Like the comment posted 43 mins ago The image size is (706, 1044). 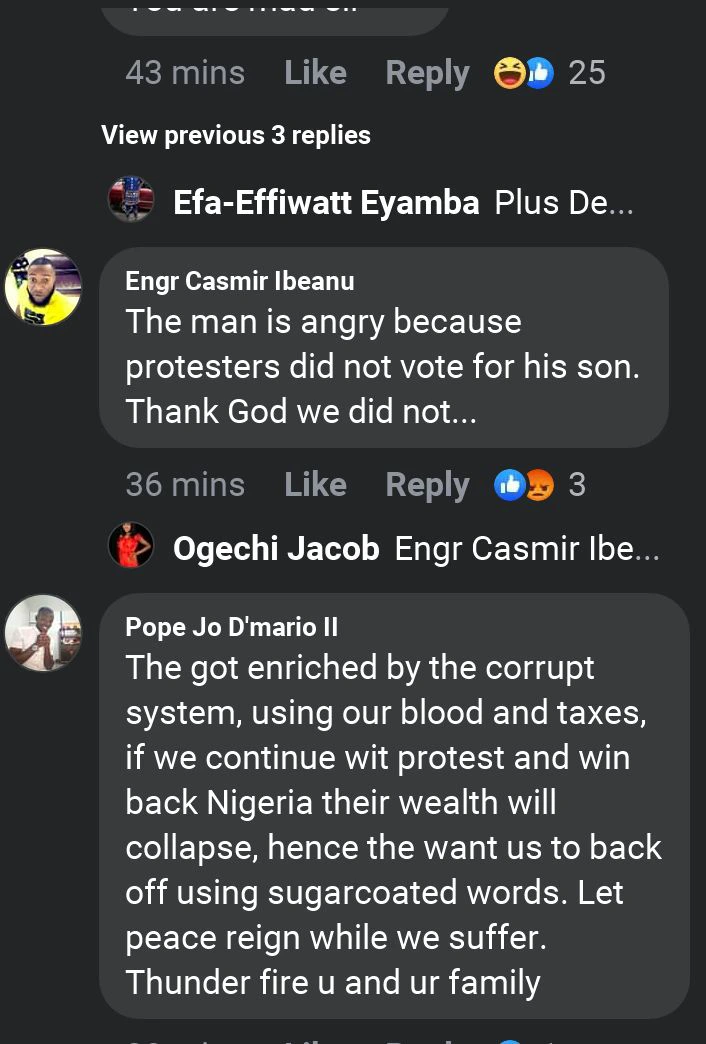click(315, 73)
